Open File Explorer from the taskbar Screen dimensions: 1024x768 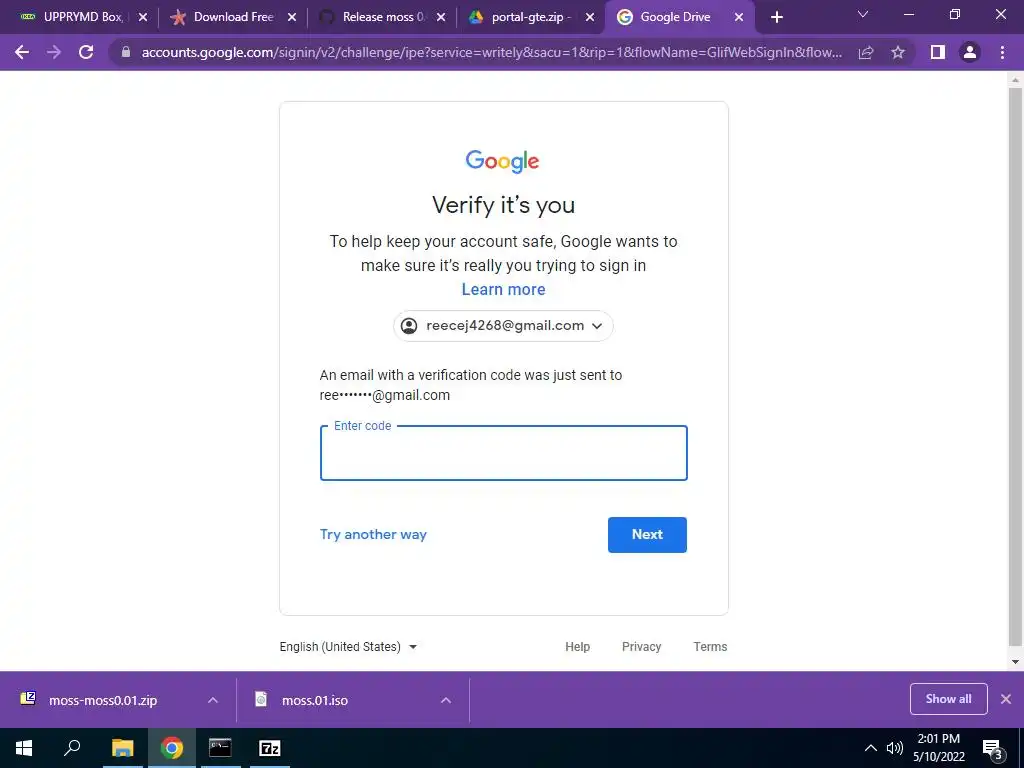(x=122, y=748)
